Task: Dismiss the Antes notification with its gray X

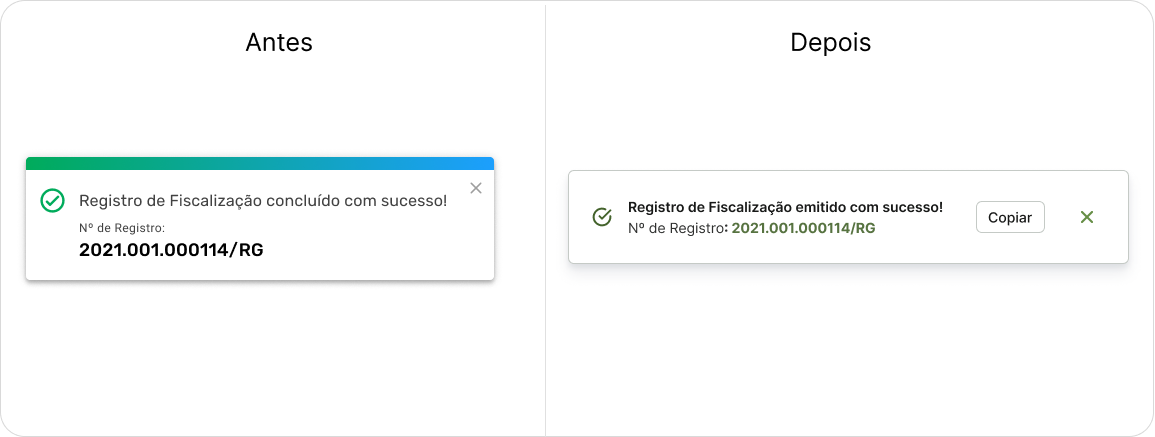Action: [476, 188]
